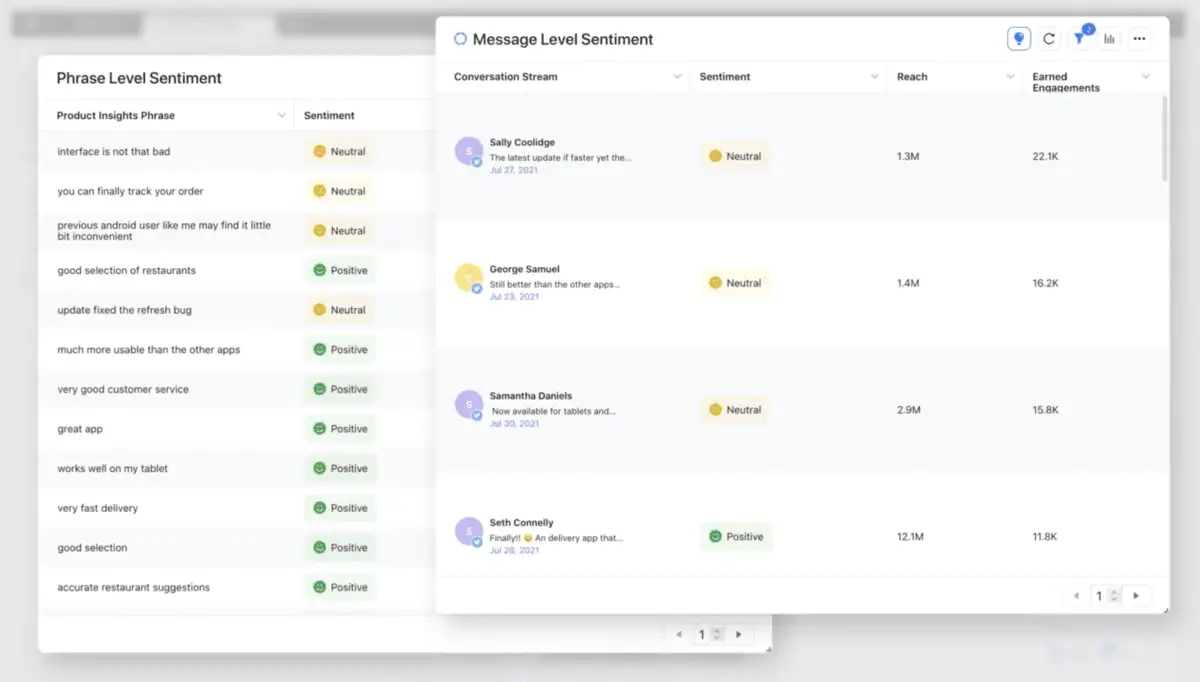1200x682 pixels.
Task: Toggle the Neutral badge for 'interface is not that bad'
Action: coord(339,151)
